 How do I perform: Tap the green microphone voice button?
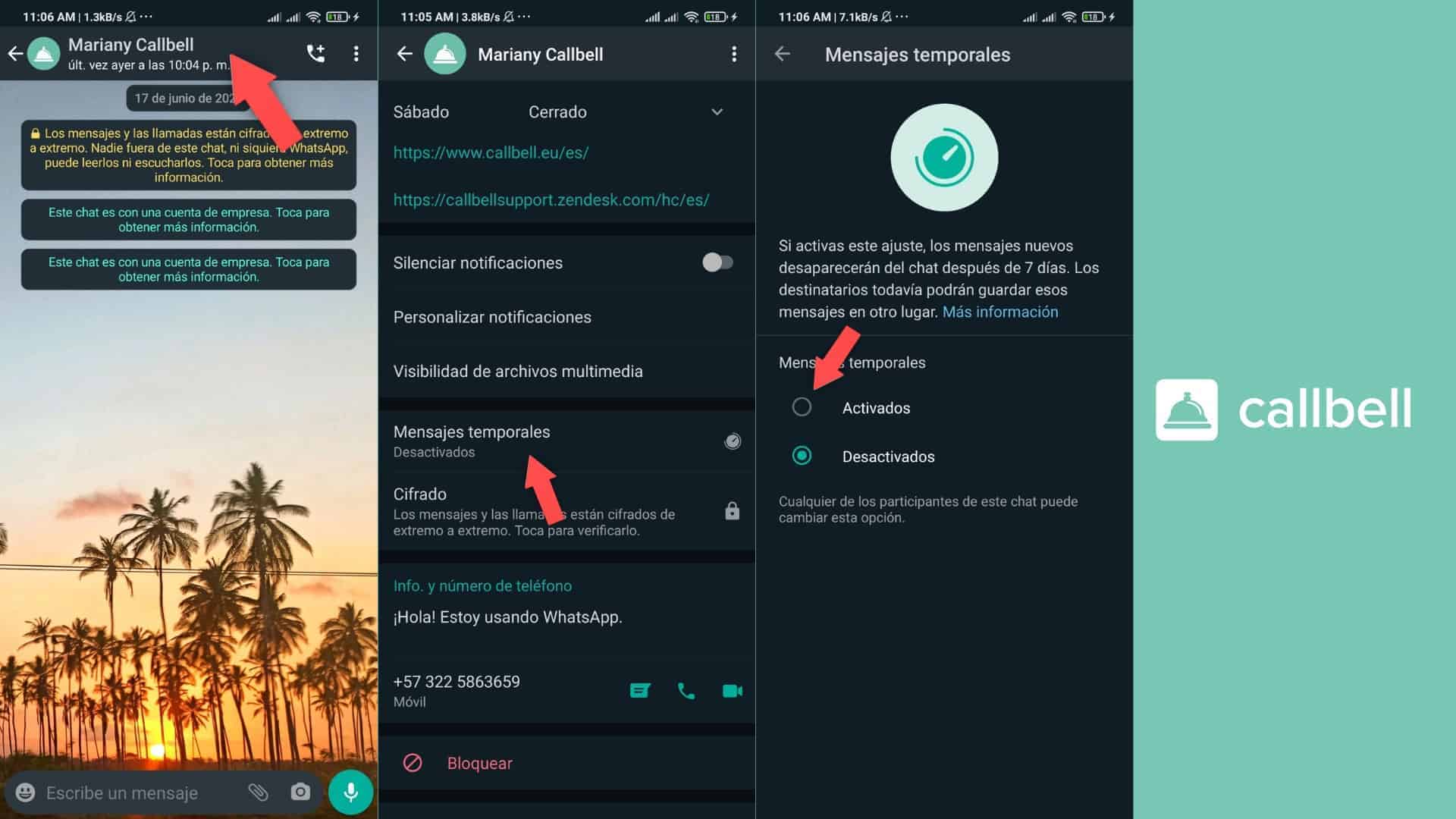point(350,792)
